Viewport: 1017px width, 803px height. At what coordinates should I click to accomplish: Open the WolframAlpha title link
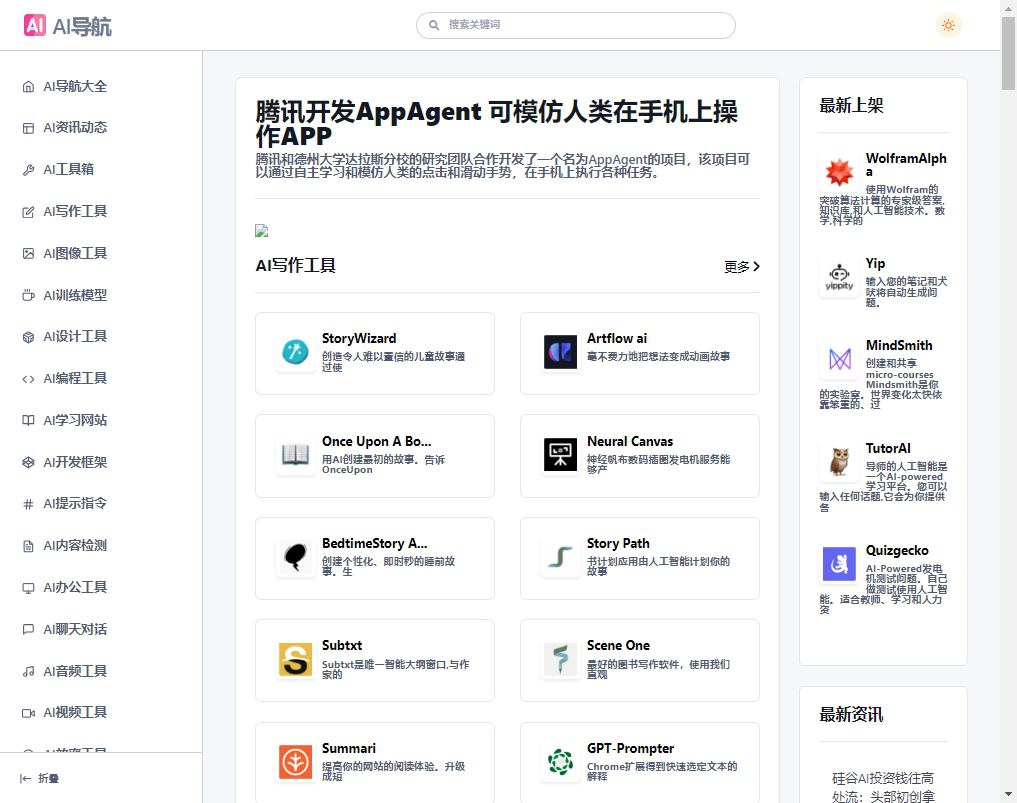906,165
